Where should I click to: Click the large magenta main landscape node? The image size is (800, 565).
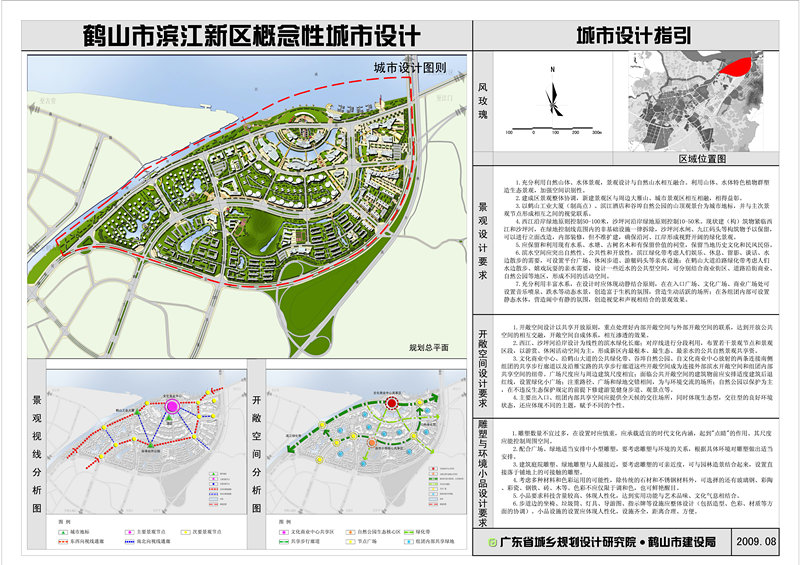[171, 408]
